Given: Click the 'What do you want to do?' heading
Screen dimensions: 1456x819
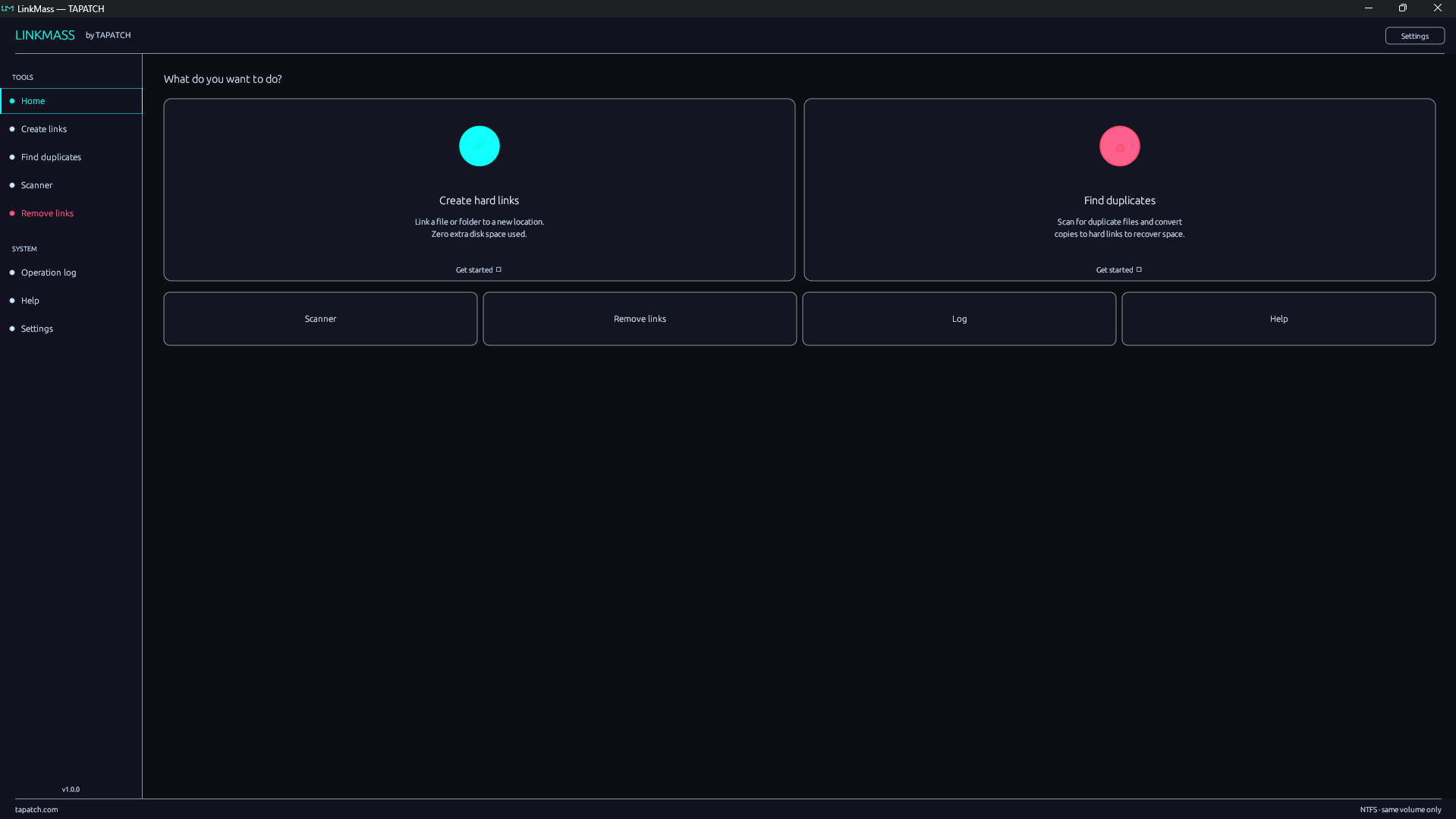Looking at the screenshot, I should click(x=223, y=79).
